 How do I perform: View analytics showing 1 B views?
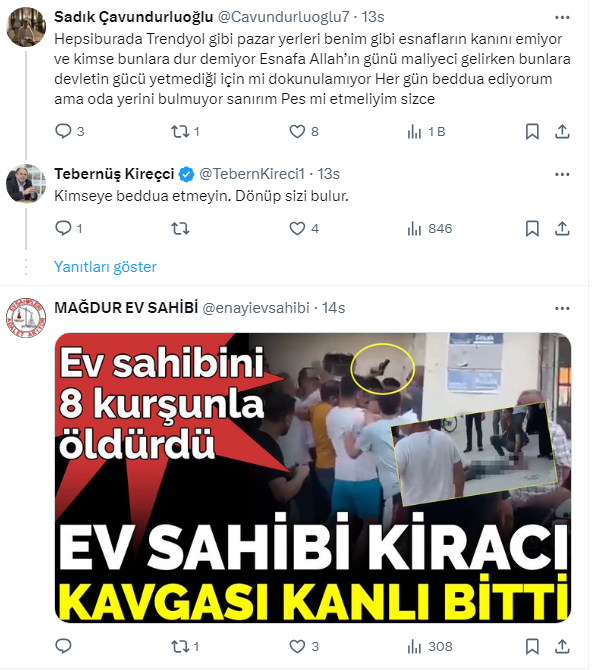click(x=426, y=132)
